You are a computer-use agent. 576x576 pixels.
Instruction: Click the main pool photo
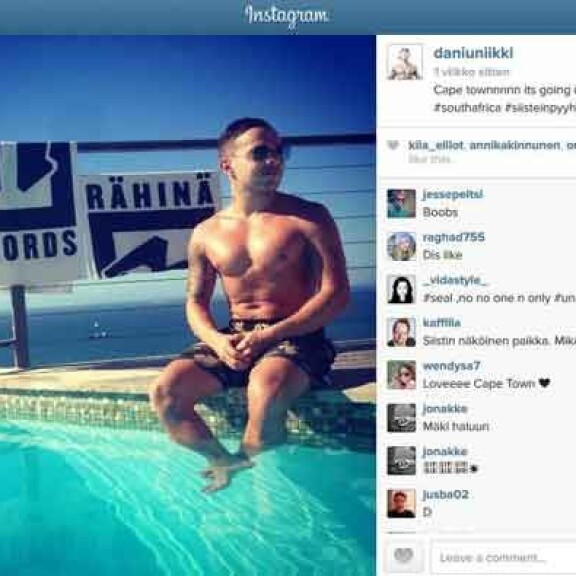tap(187, 305)
